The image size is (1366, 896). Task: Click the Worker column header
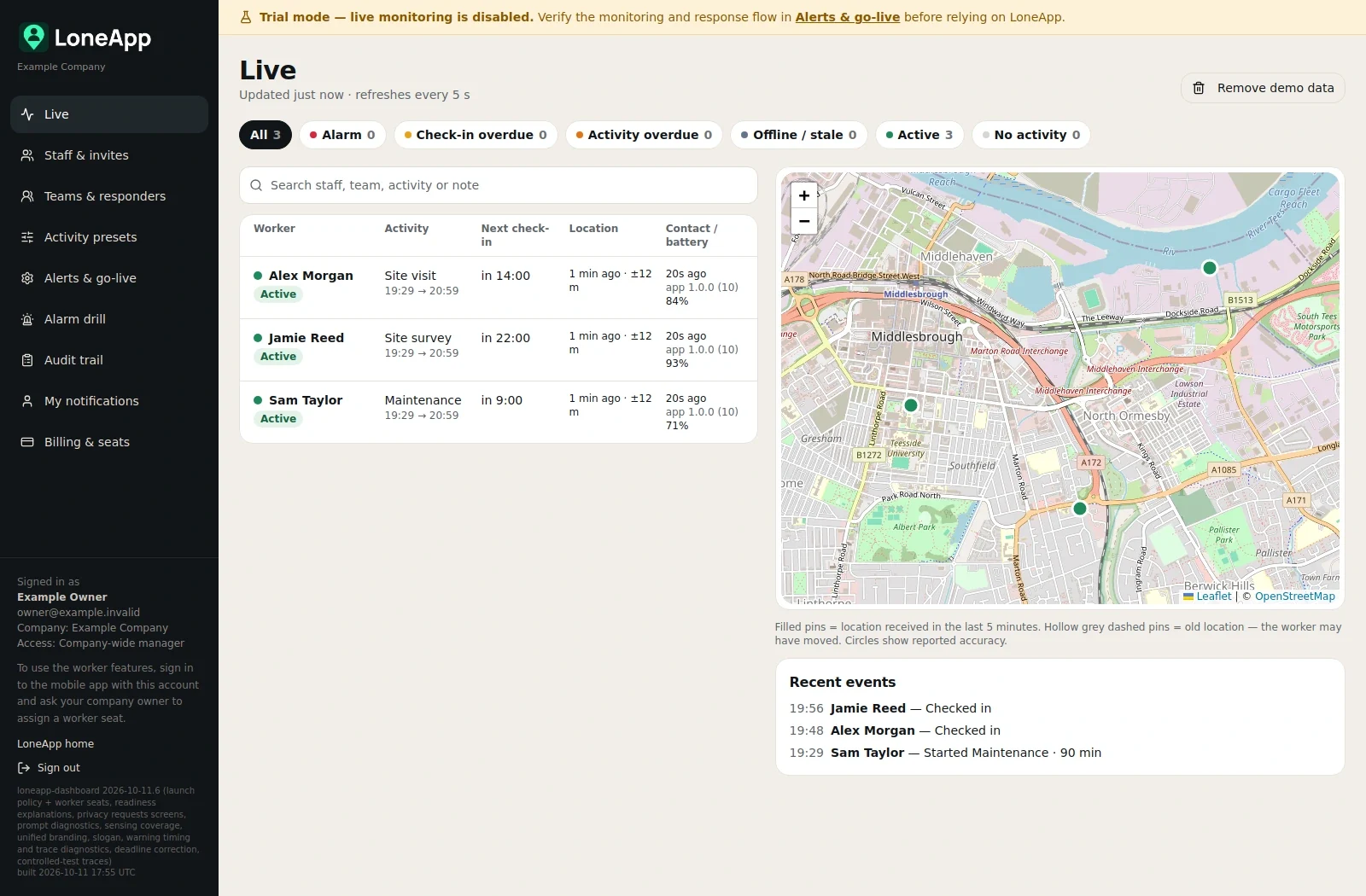[274, 229]
